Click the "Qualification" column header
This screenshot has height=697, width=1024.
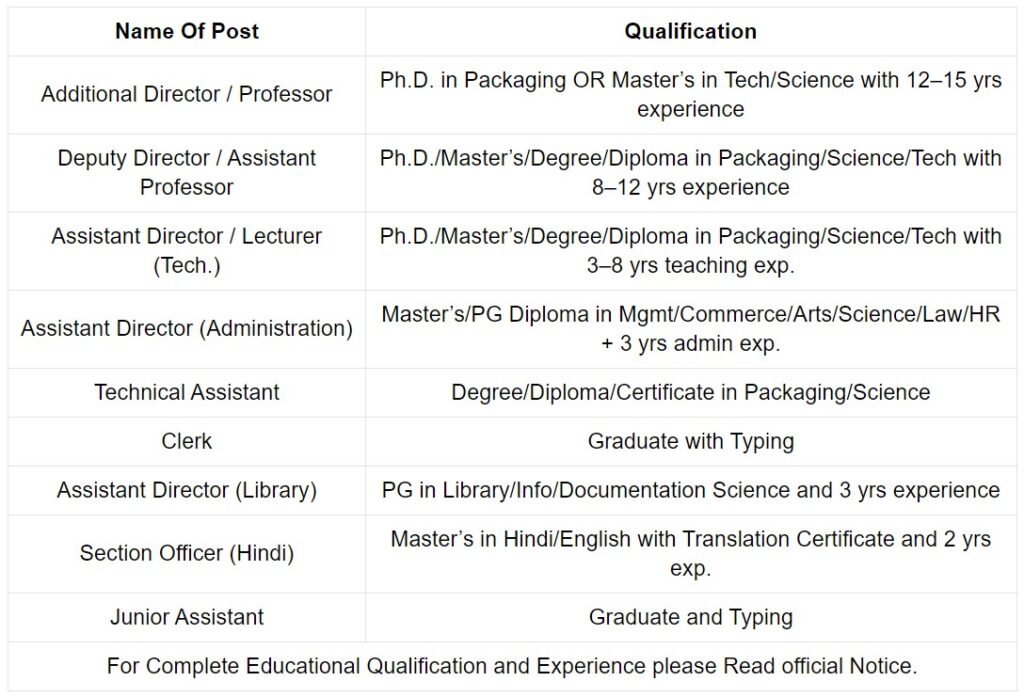(x=690, y=31)
